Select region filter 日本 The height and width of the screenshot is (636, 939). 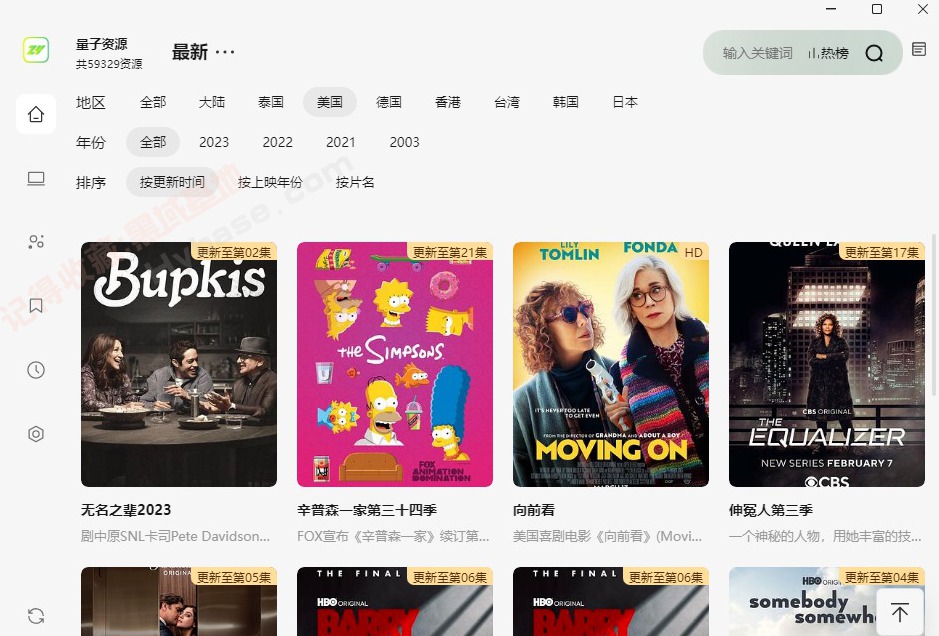coord(625,102)
